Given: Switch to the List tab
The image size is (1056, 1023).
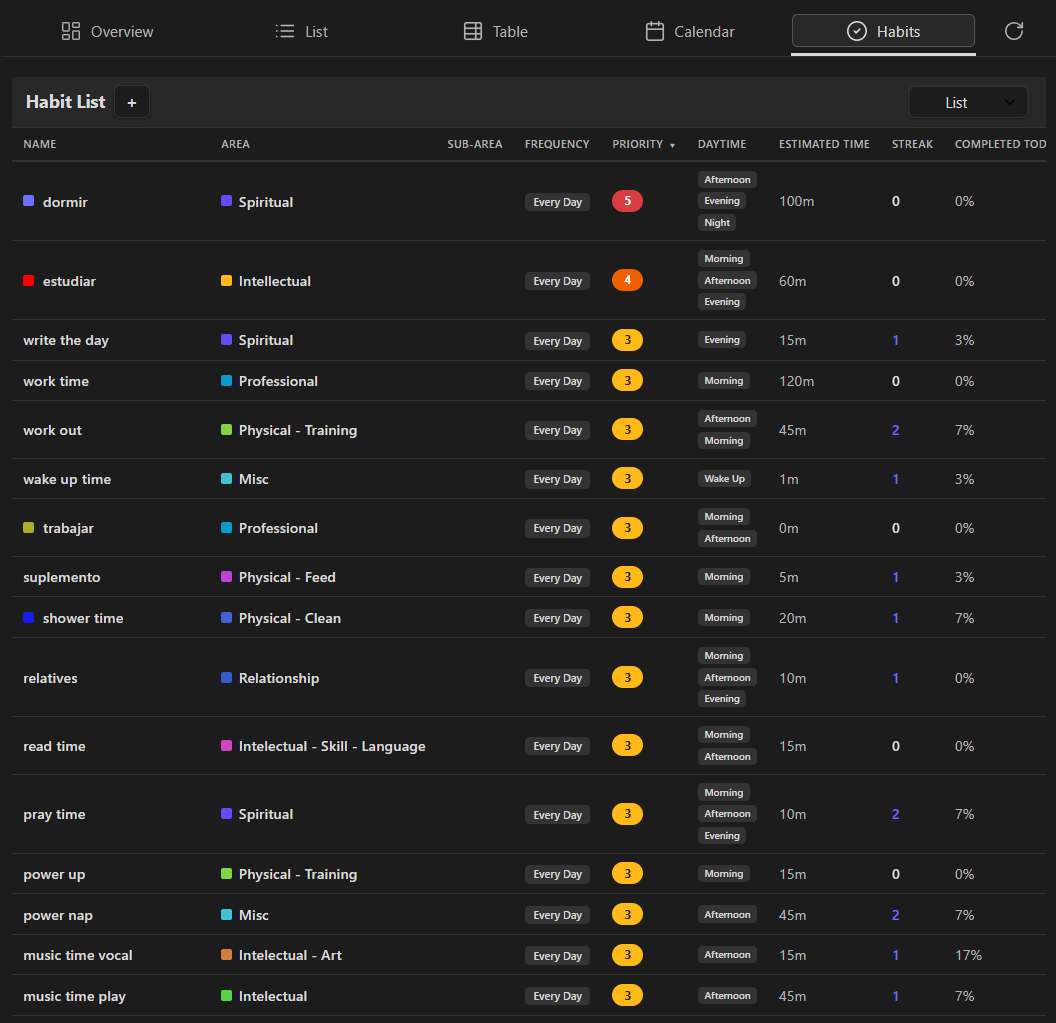Looking at the screenshot, I should coord(302,31).
